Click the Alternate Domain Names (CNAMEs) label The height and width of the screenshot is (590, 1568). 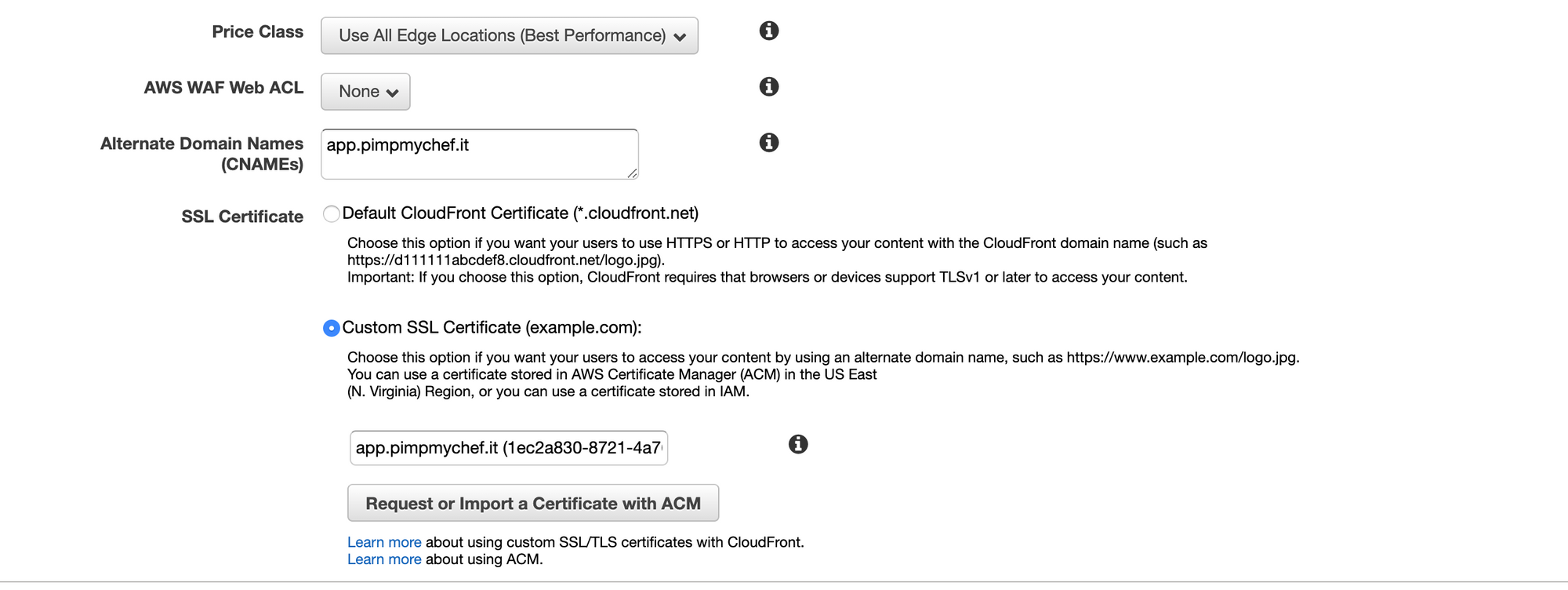click(x=201, y=154)
